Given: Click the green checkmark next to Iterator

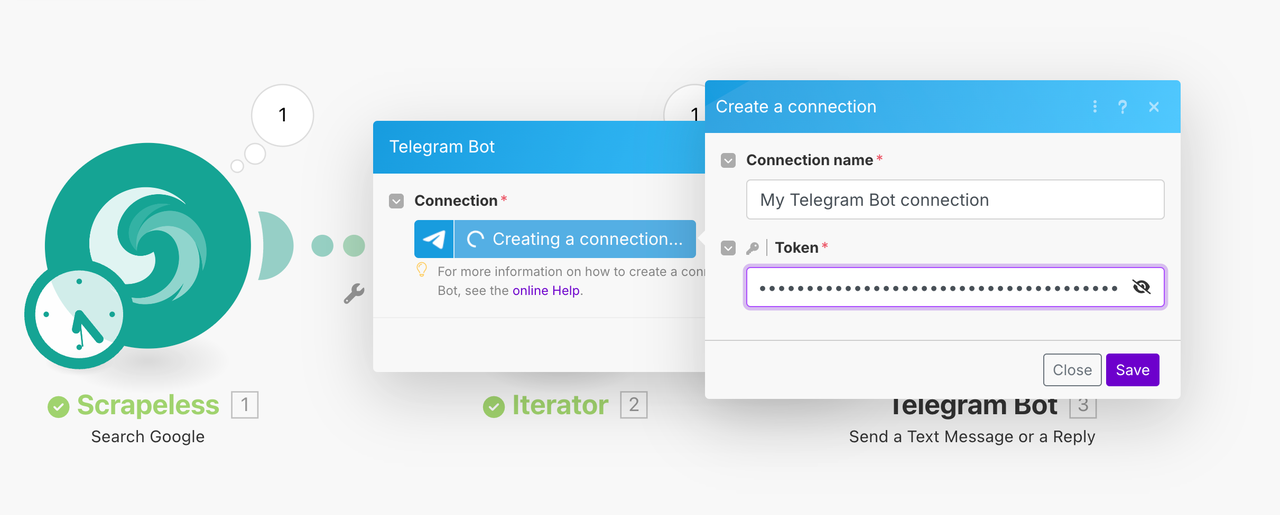Looking at the screenshot, I should (494, 406).
